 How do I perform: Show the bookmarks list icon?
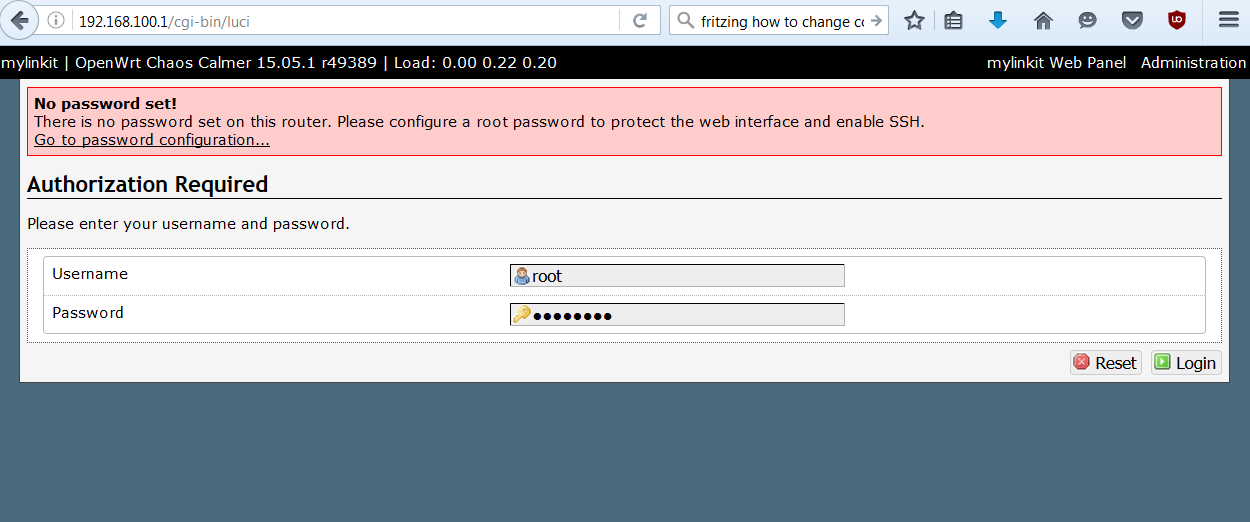pos(953,21)
